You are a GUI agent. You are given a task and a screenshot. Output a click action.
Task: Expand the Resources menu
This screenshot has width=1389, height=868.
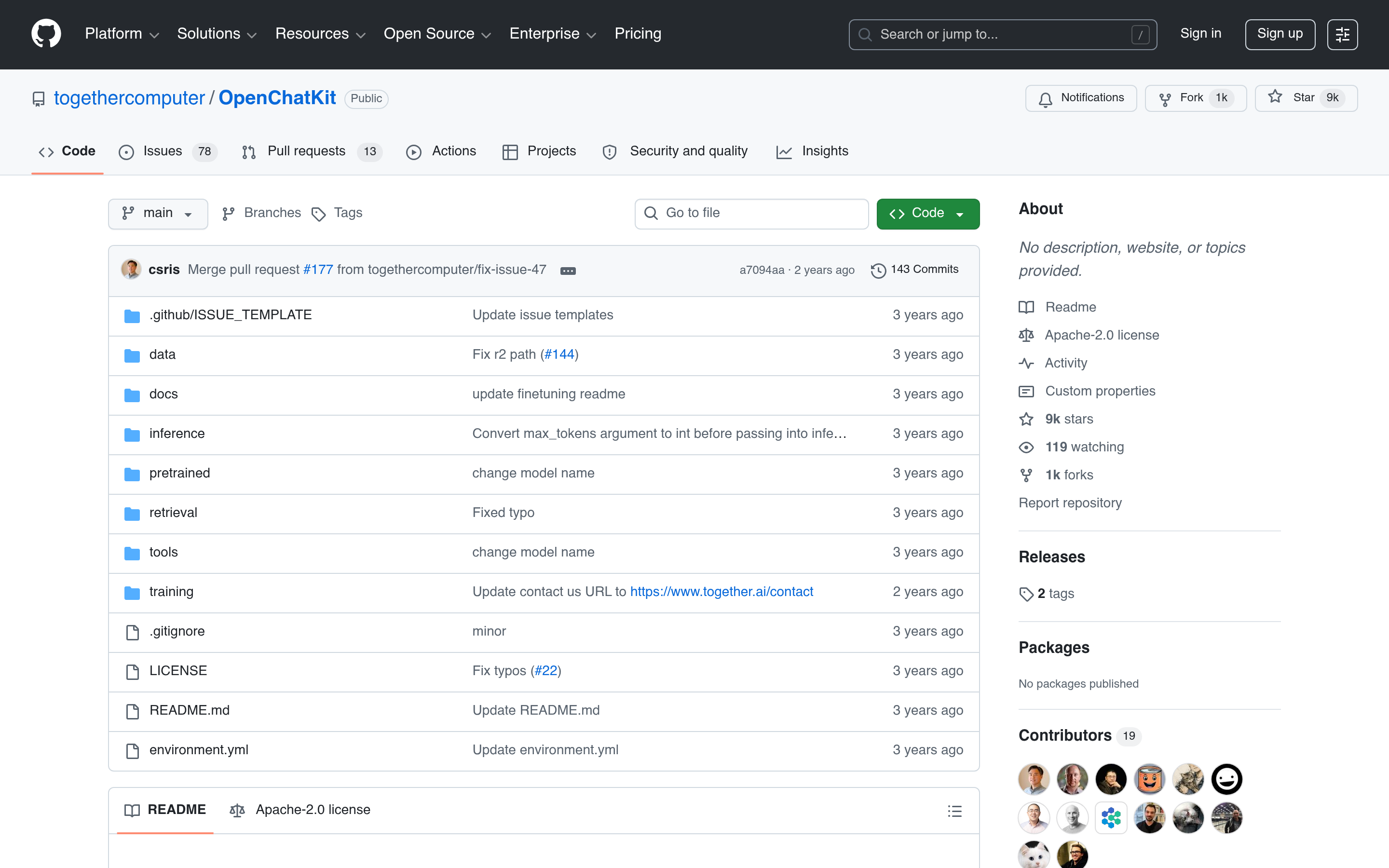pyautogui.click(x=320, y=34)
